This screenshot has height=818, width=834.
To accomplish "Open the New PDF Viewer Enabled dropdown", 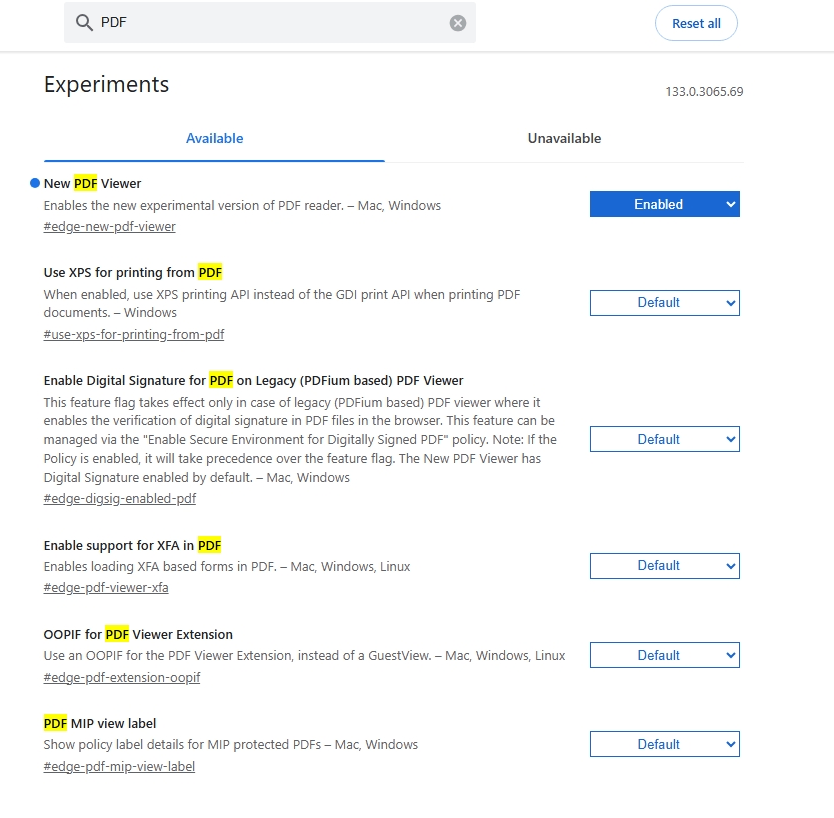I will tap(664, 204).
